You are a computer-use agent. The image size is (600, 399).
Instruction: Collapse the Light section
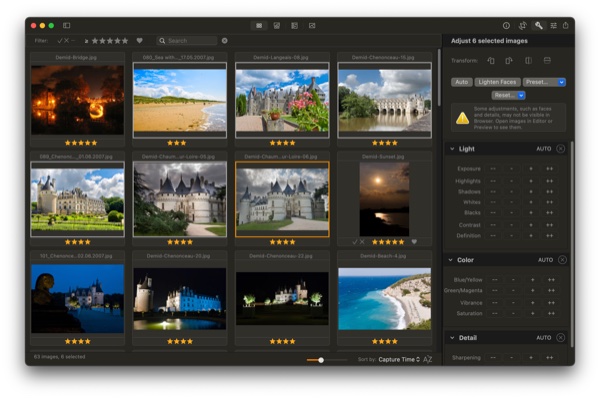452,149
